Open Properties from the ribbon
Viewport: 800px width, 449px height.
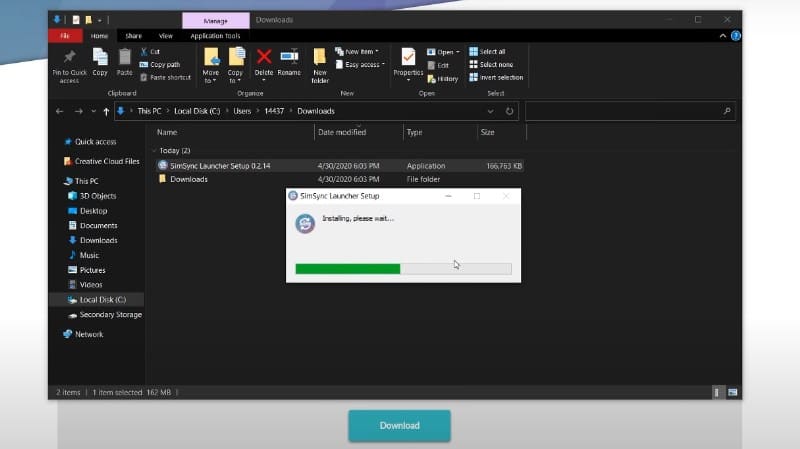408,61
